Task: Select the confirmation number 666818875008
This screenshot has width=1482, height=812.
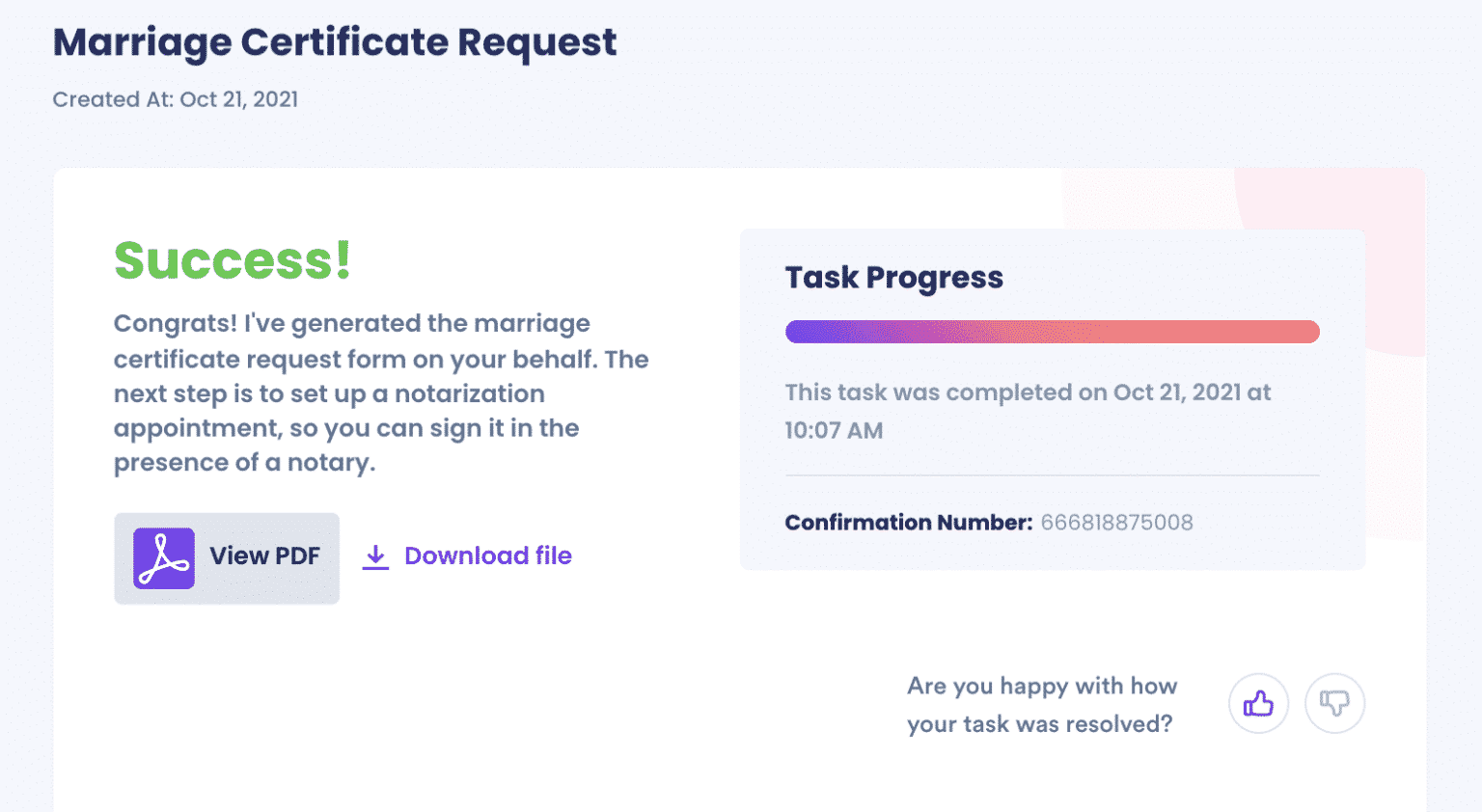Action: 1115,522
